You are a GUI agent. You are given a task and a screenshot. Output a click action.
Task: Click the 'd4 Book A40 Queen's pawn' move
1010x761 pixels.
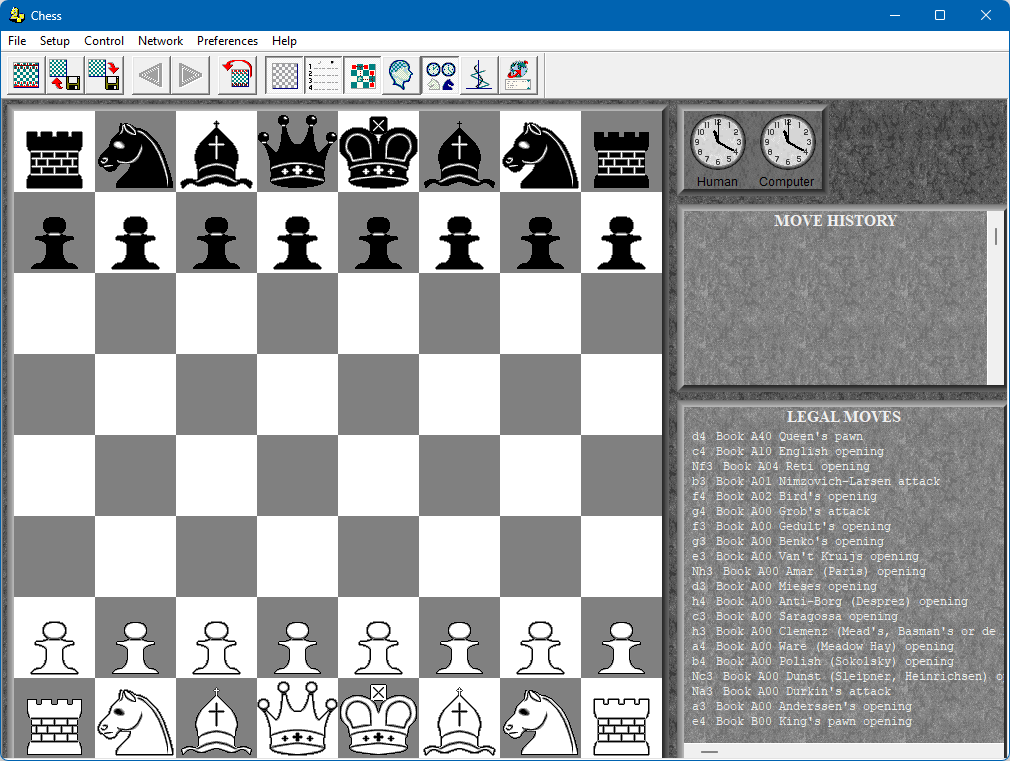(x=777, y=436)
